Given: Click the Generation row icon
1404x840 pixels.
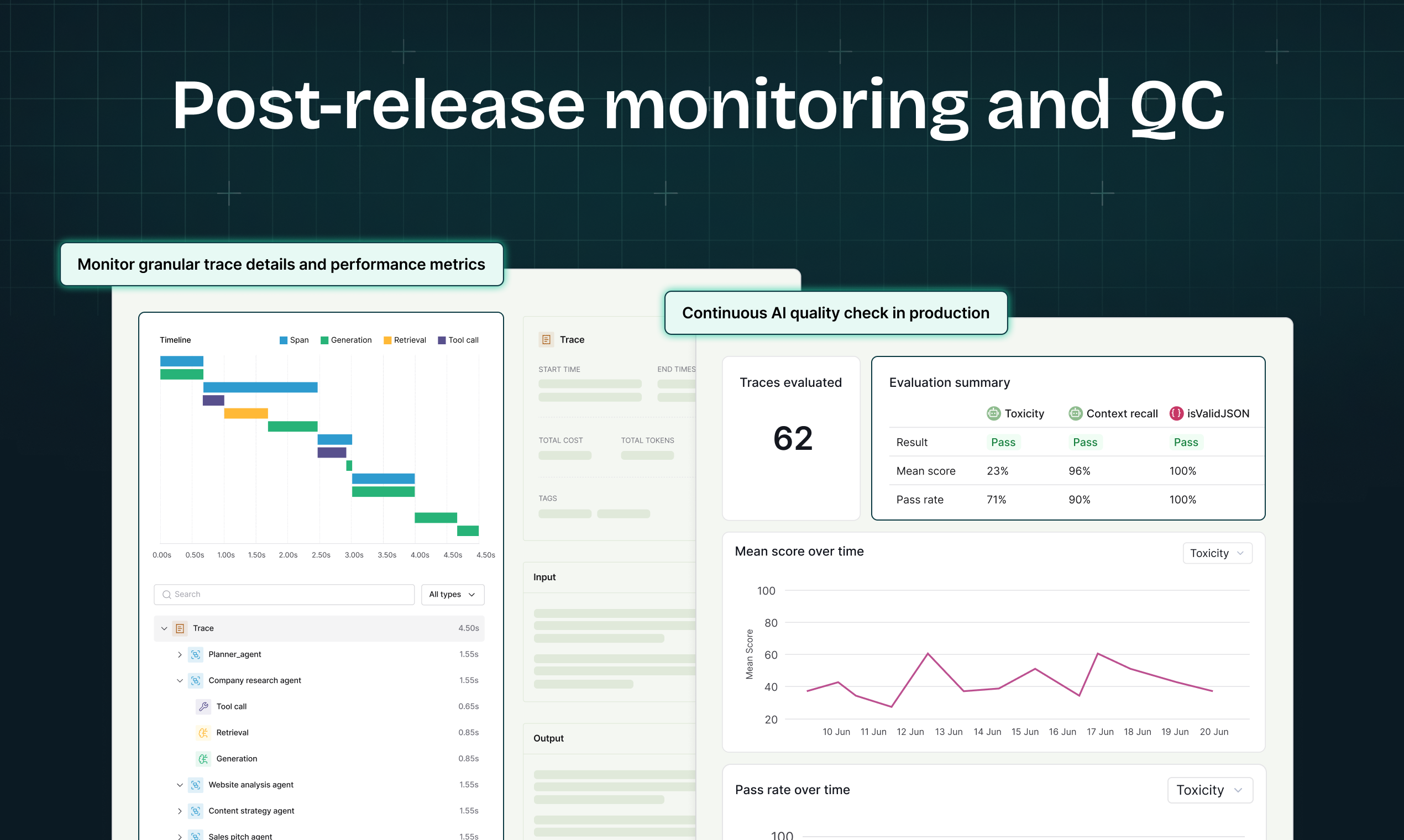Looking at the screenshot, I should click(x=203, y=759).
